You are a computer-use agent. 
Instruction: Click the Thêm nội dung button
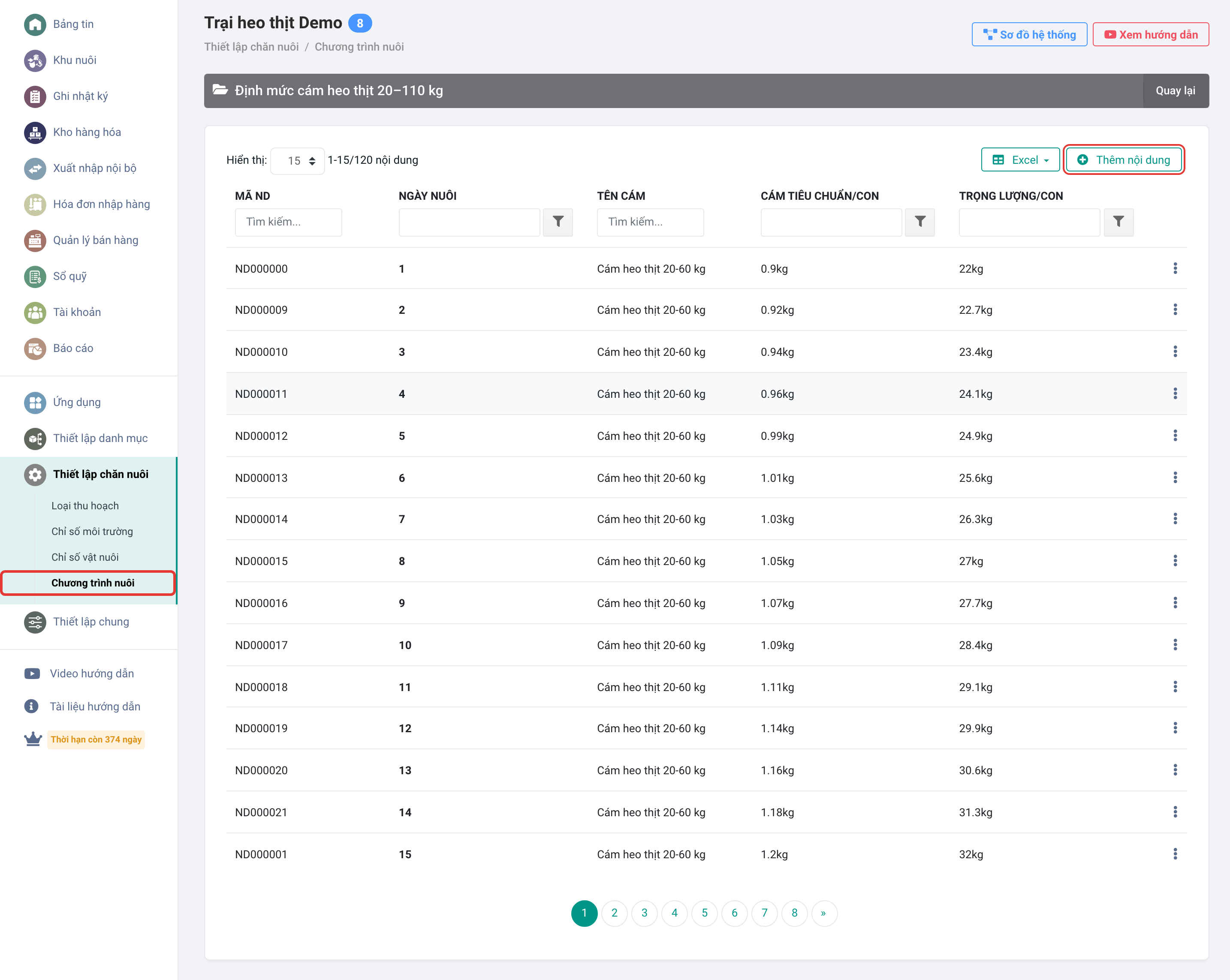(x=1123, y=160)
